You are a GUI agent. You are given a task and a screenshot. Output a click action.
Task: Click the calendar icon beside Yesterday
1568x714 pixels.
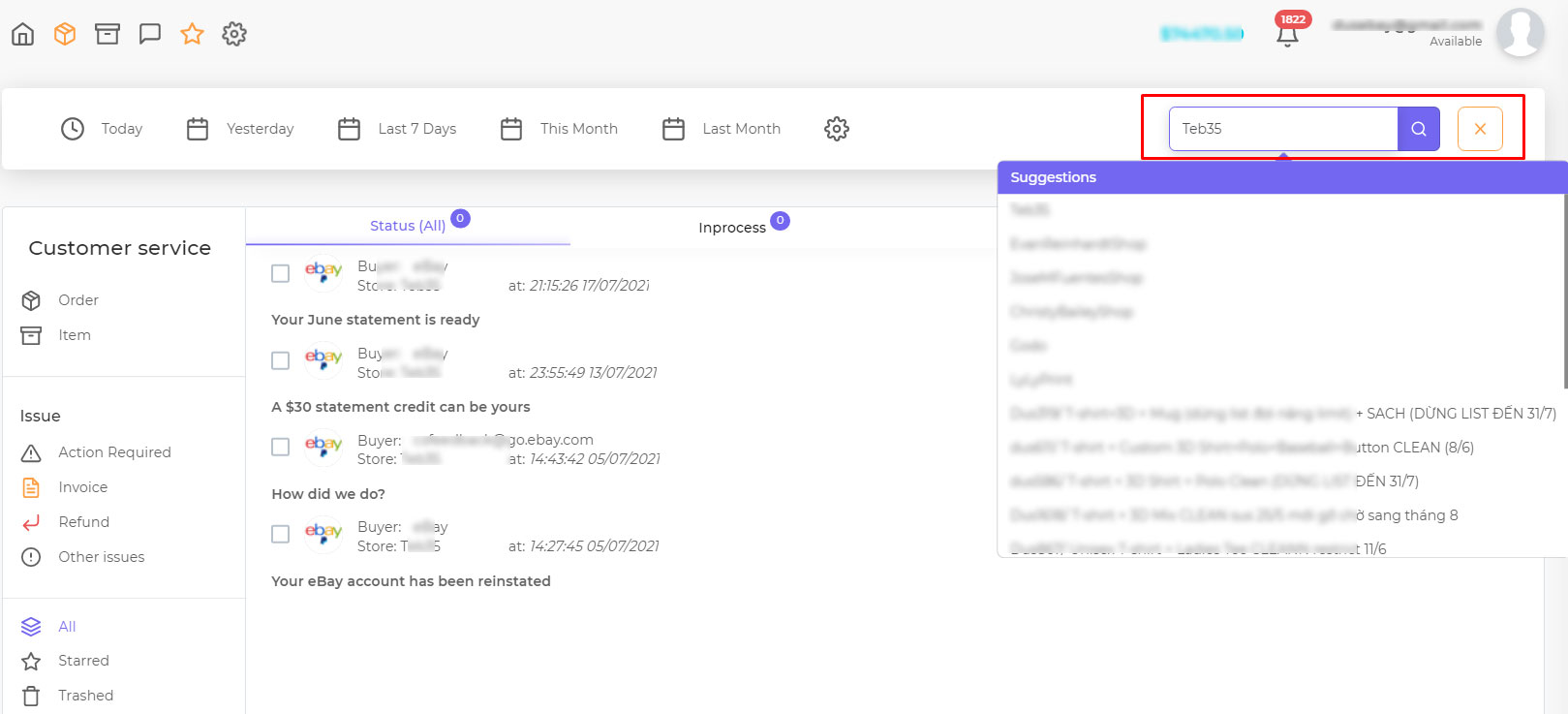[198, 129]
